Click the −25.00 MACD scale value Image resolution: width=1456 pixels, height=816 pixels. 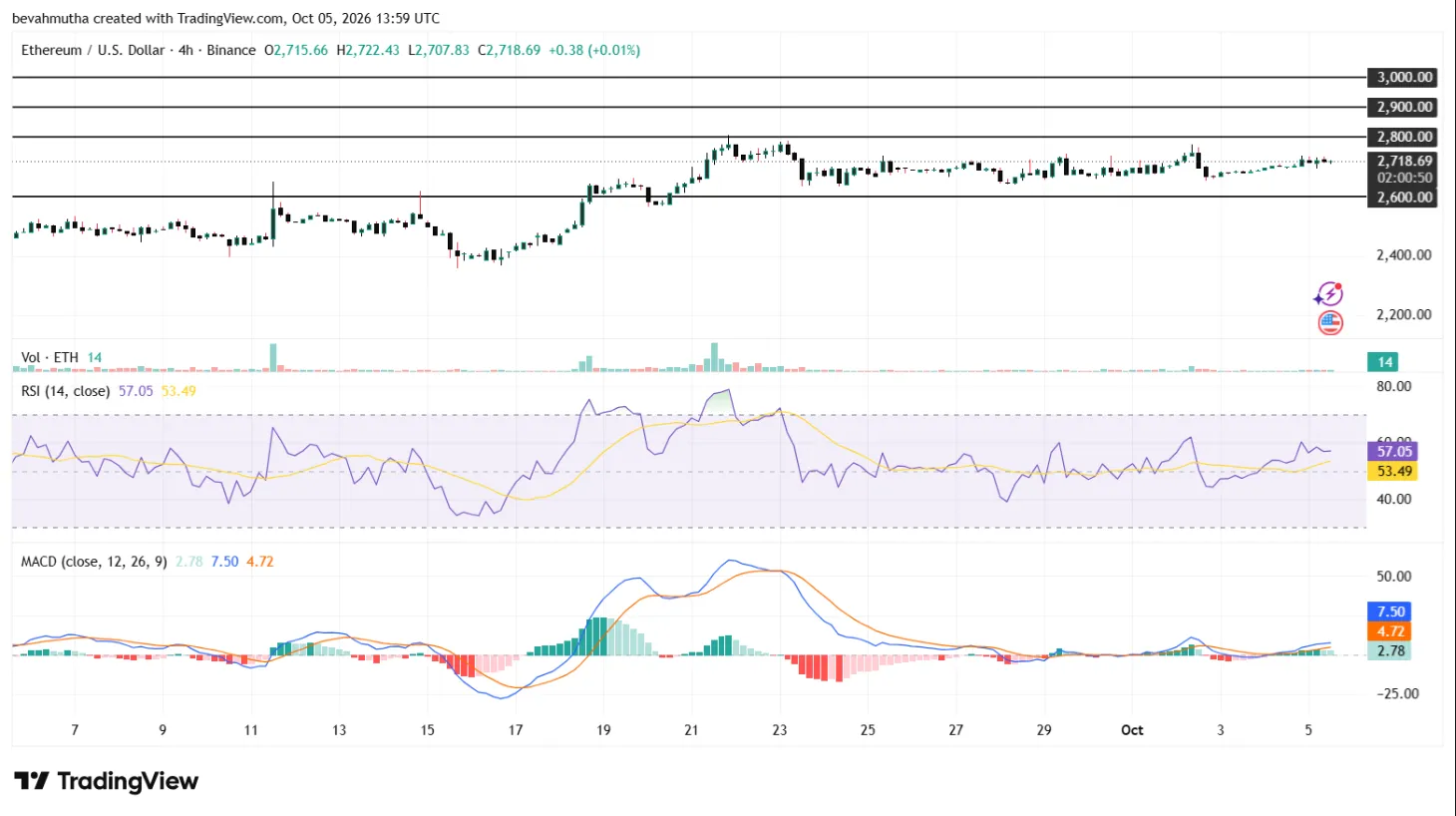click(1397, 693)
